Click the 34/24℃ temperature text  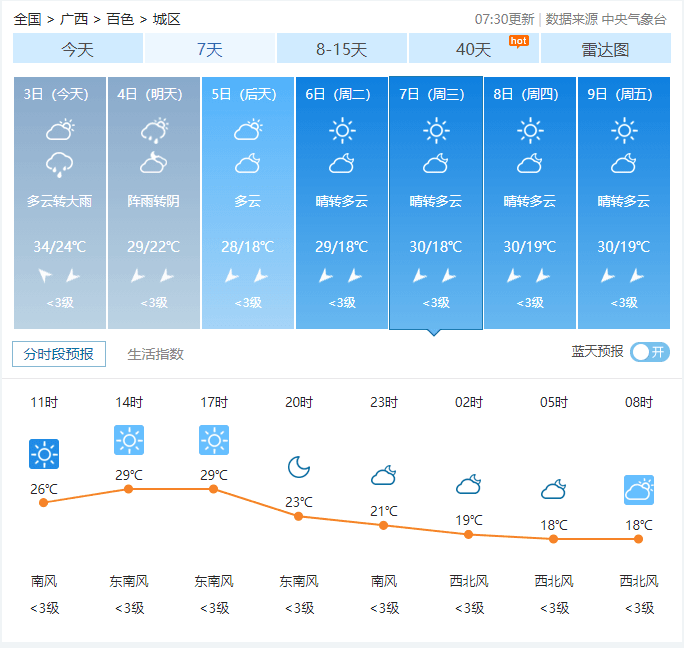[60, 247]
